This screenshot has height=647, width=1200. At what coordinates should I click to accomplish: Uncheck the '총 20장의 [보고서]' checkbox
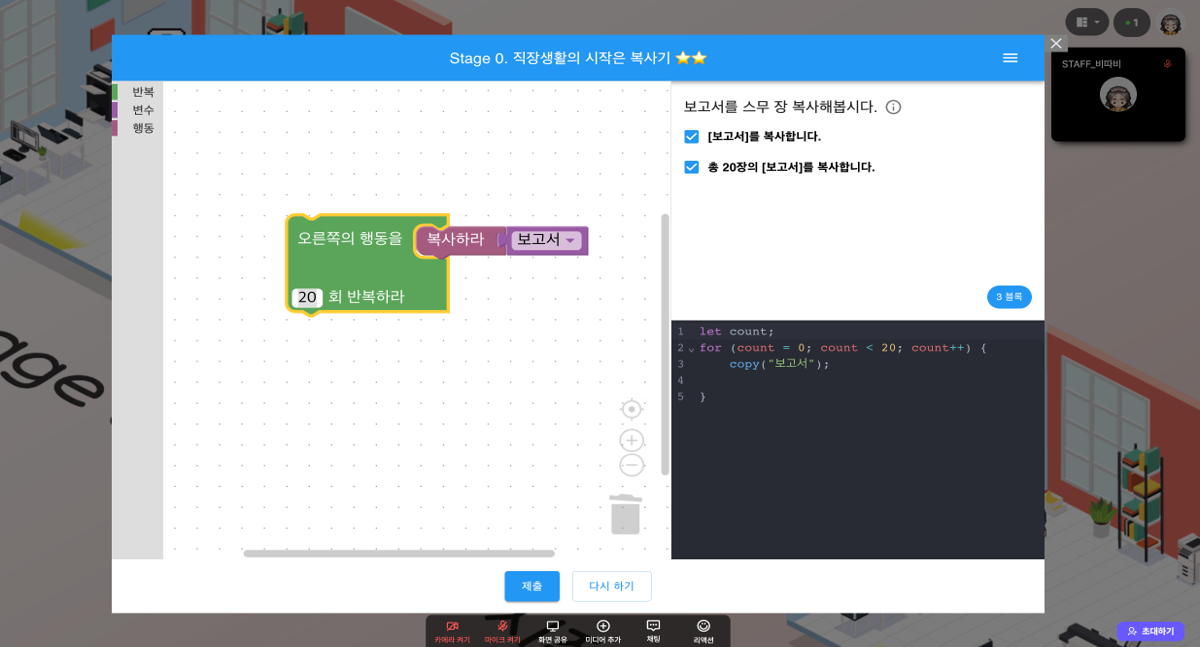pos(690,167)
